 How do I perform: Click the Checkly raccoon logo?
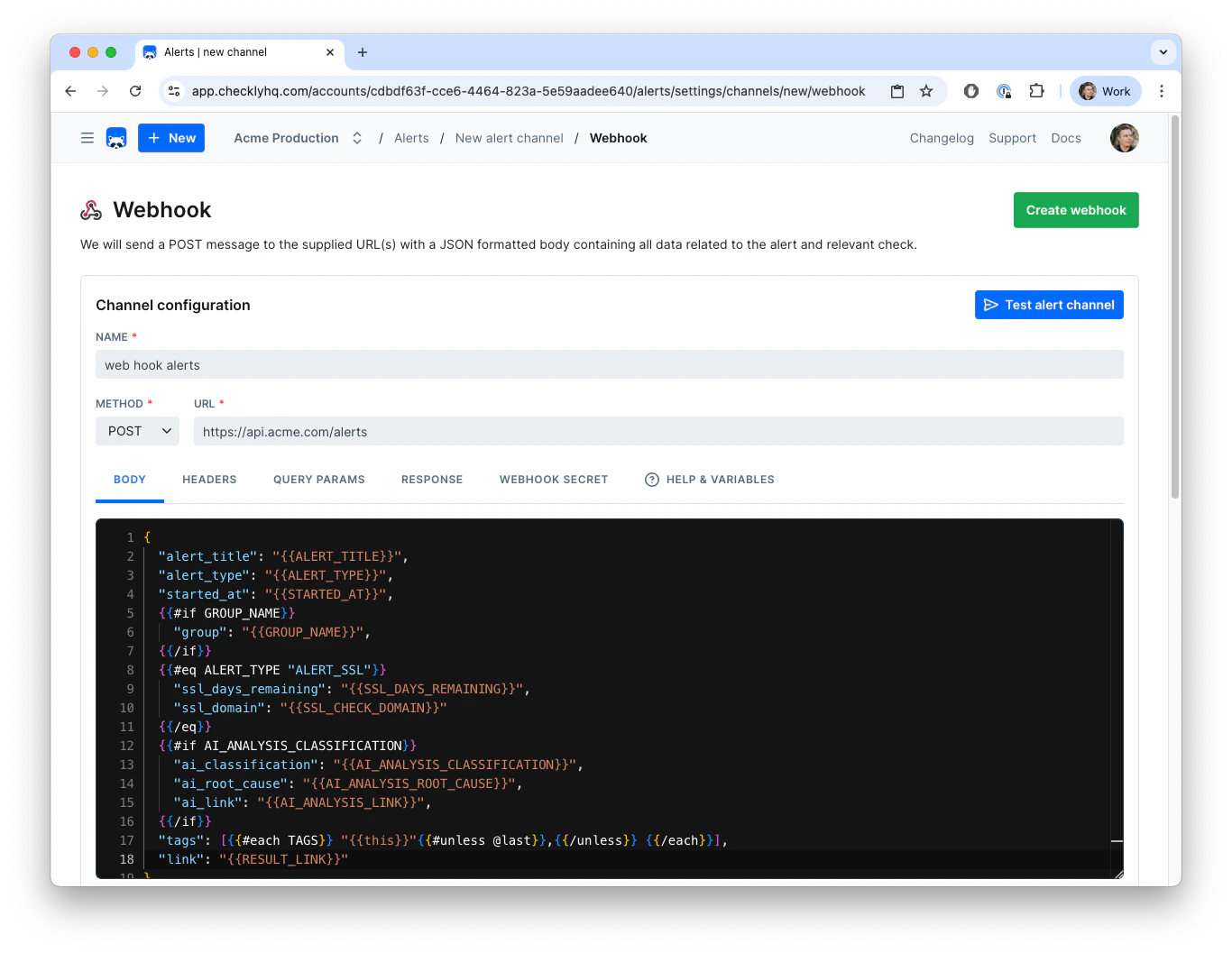coord(116,137)
